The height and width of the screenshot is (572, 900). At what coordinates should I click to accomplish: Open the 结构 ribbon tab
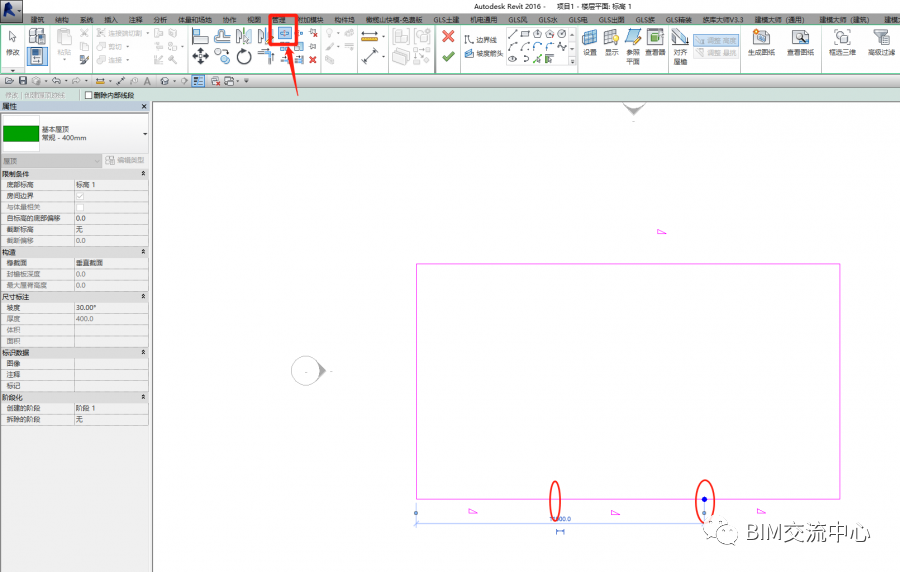click(x=61, y=20)
